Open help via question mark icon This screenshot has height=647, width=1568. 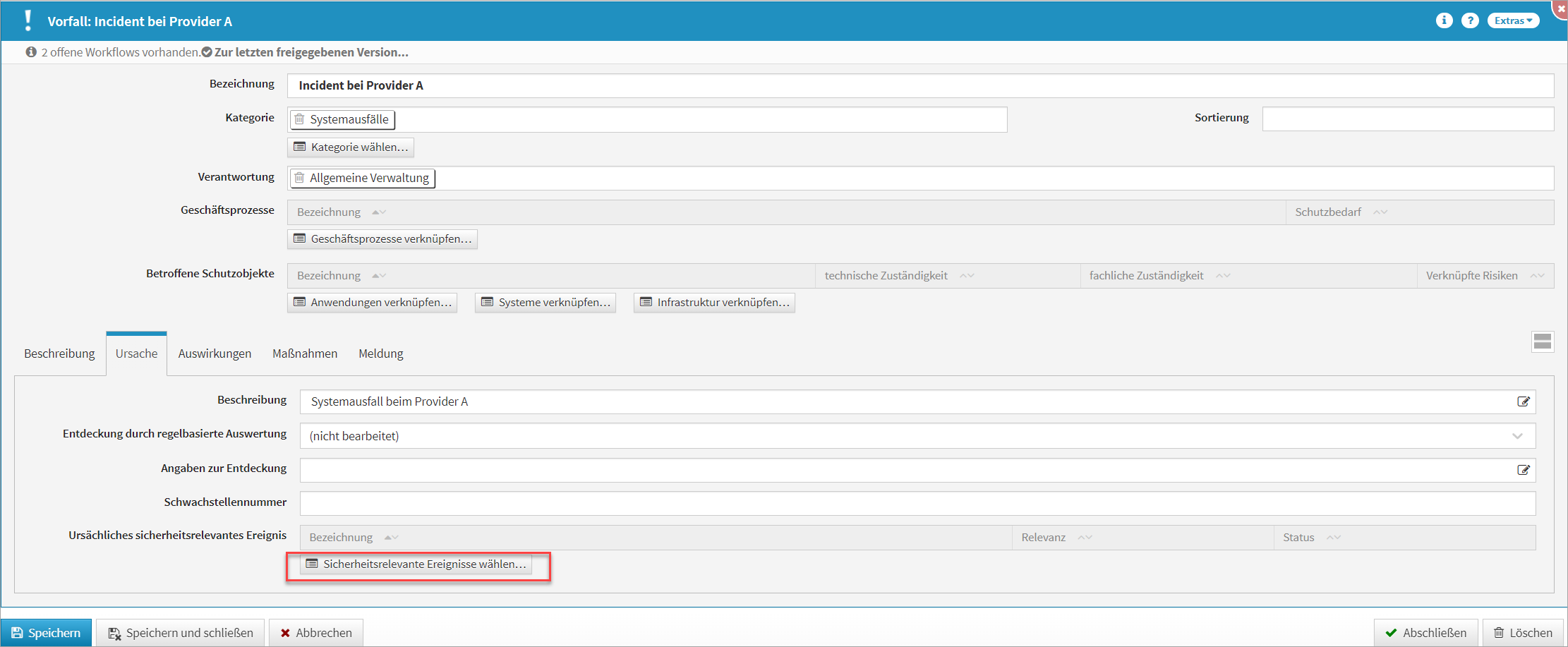[1470, 20]
